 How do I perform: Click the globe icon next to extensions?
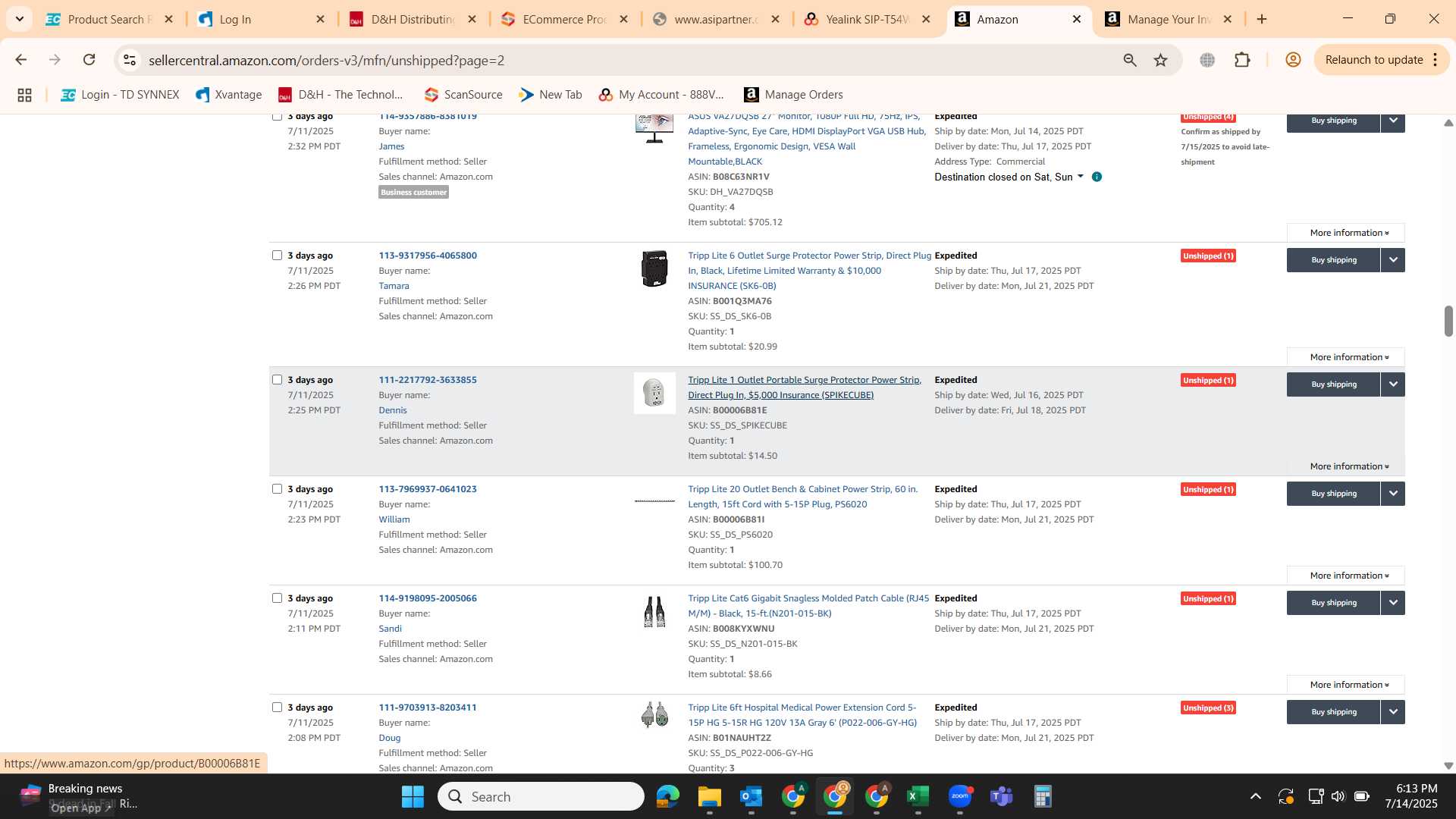click(1207, 60)
